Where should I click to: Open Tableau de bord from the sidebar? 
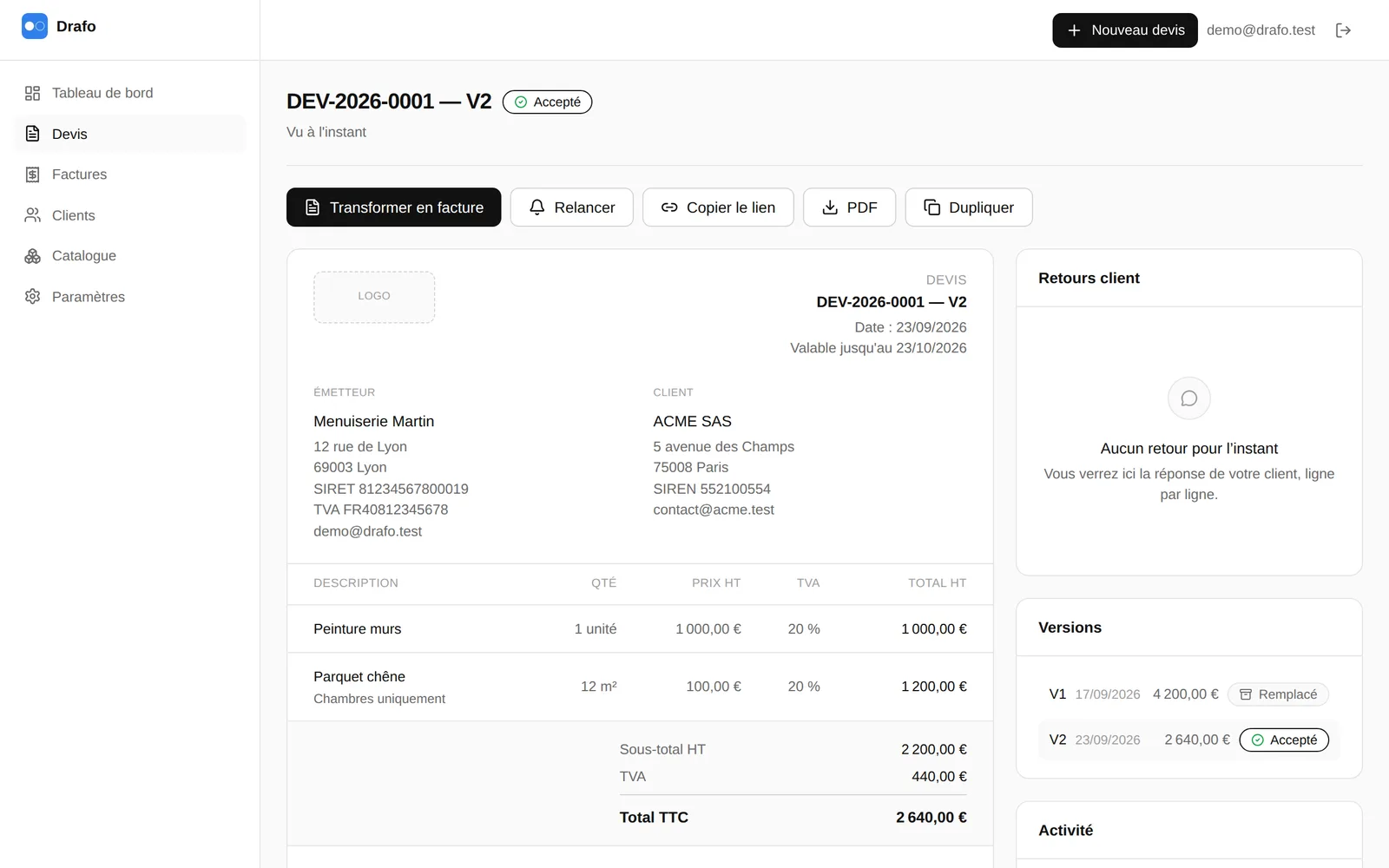point(130,93)
